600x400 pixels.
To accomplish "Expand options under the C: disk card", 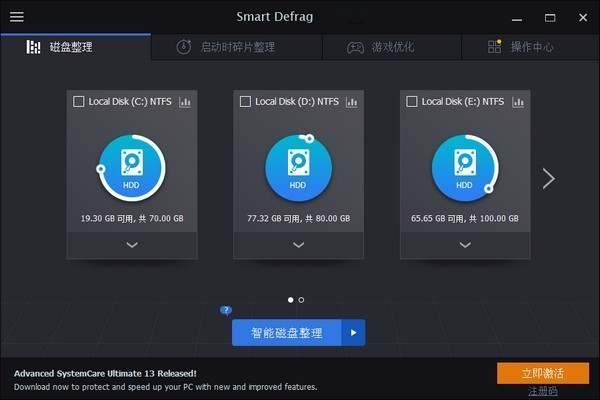I will coord(132,245).
